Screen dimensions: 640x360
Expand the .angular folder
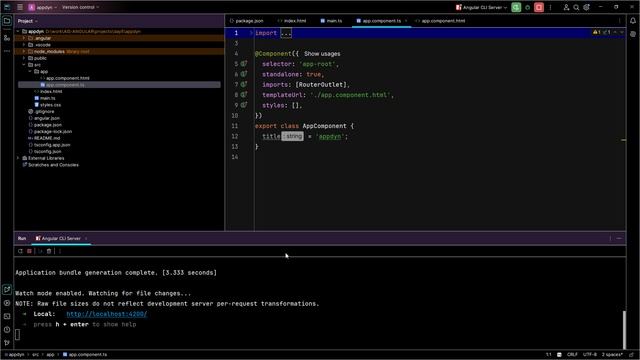tap(24, 38)
